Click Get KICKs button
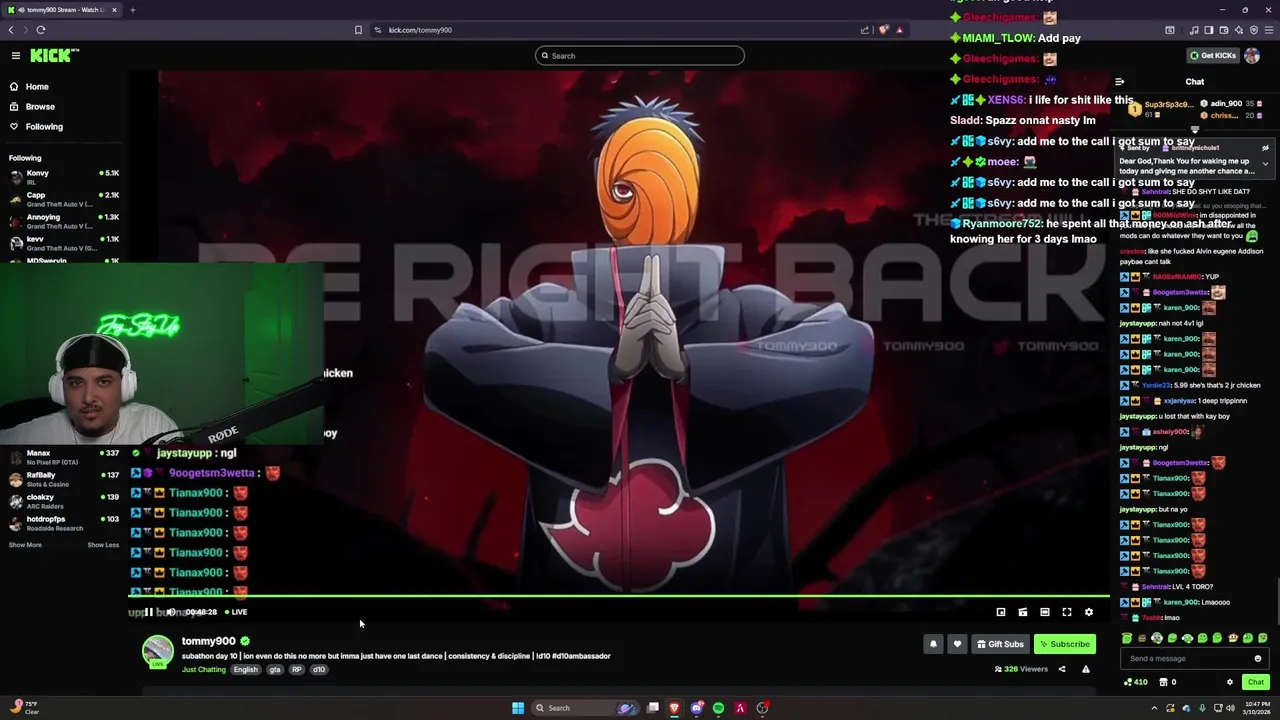This screenshot has height=720, width=1280. [1213, 56]
